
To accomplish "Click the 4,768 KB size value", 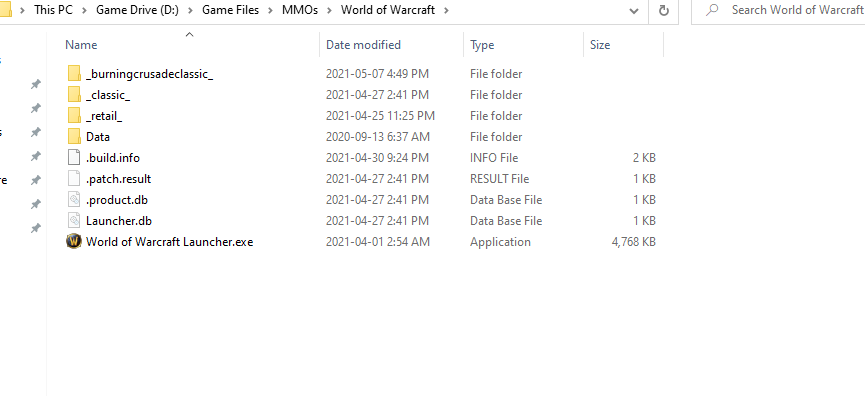I will [x=634, y=242].
